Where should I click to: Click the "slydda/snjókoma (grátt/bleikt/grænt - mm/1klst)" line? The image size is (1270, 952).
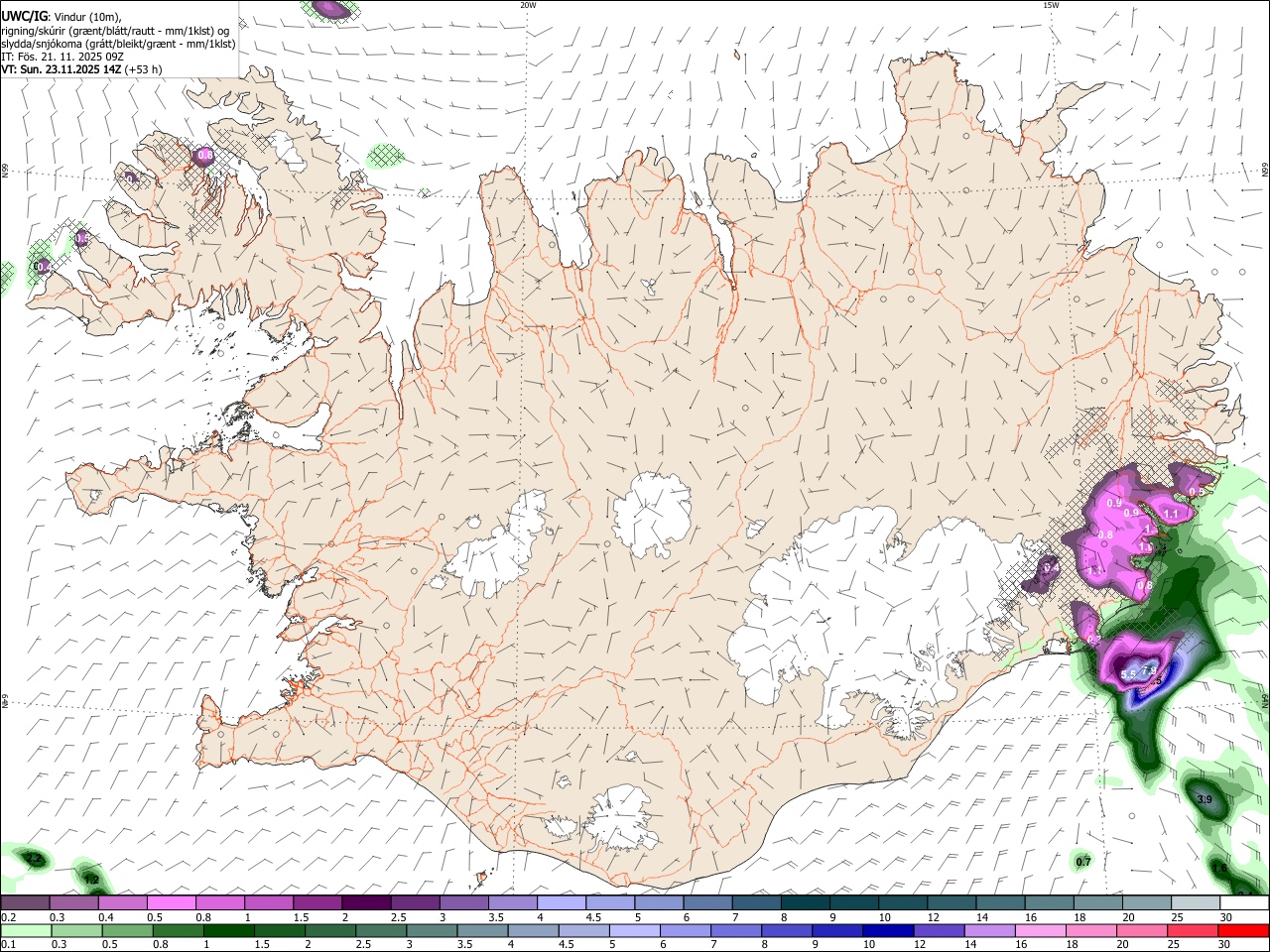click(x=118, y=44)
